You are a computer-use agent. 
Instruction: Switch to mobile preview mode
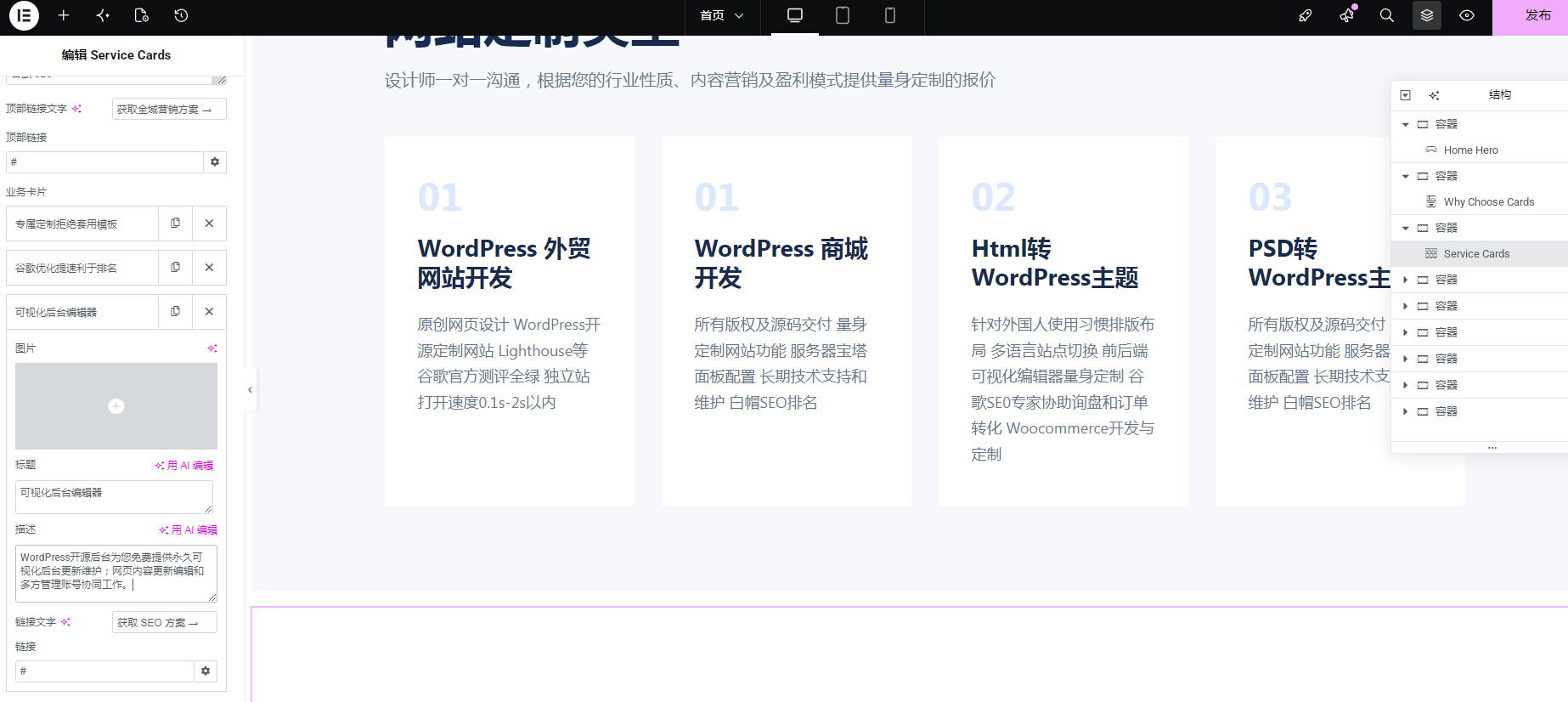coord(890,15)
